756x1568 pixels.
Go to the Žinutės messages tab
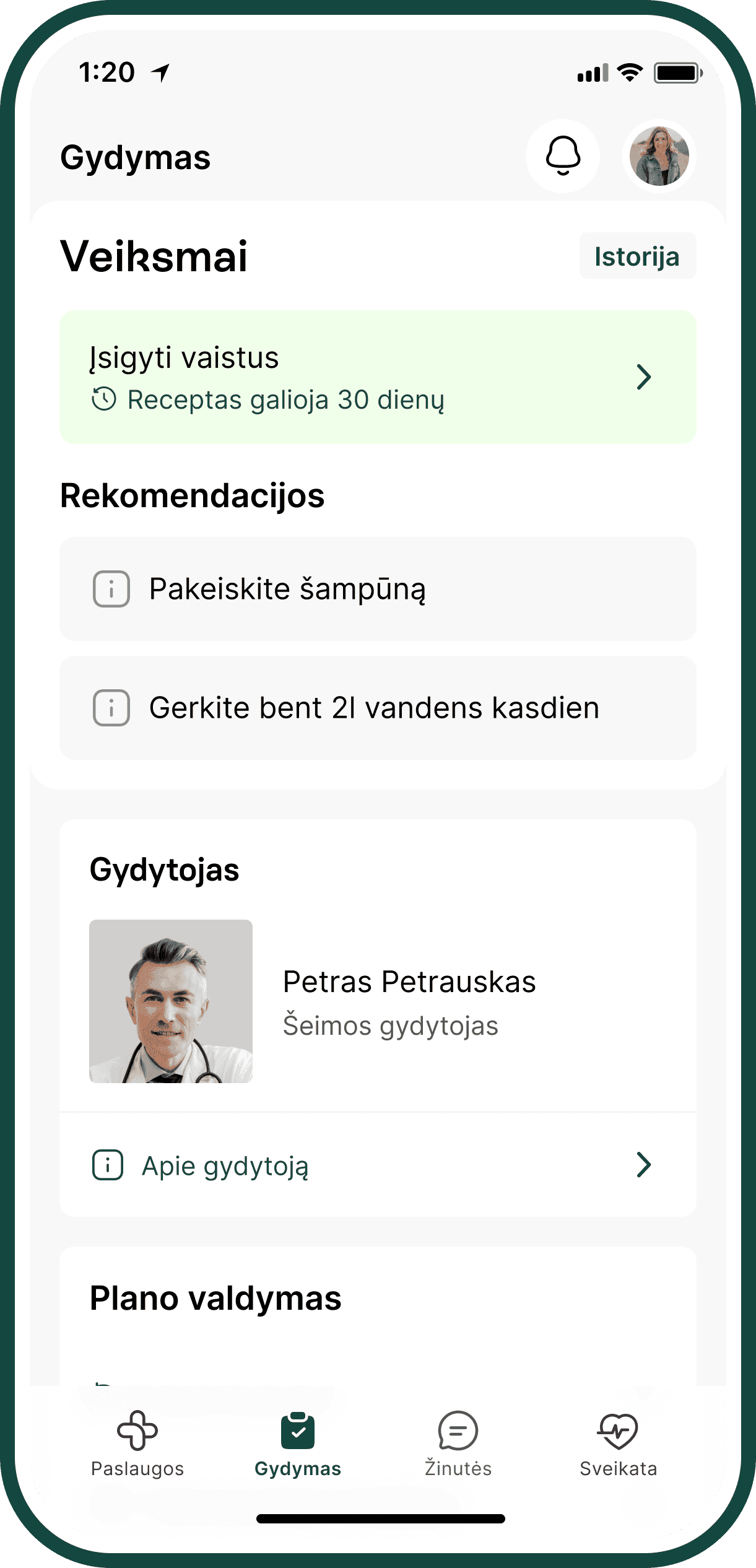pyautogui.click(x=458, y=1444)
